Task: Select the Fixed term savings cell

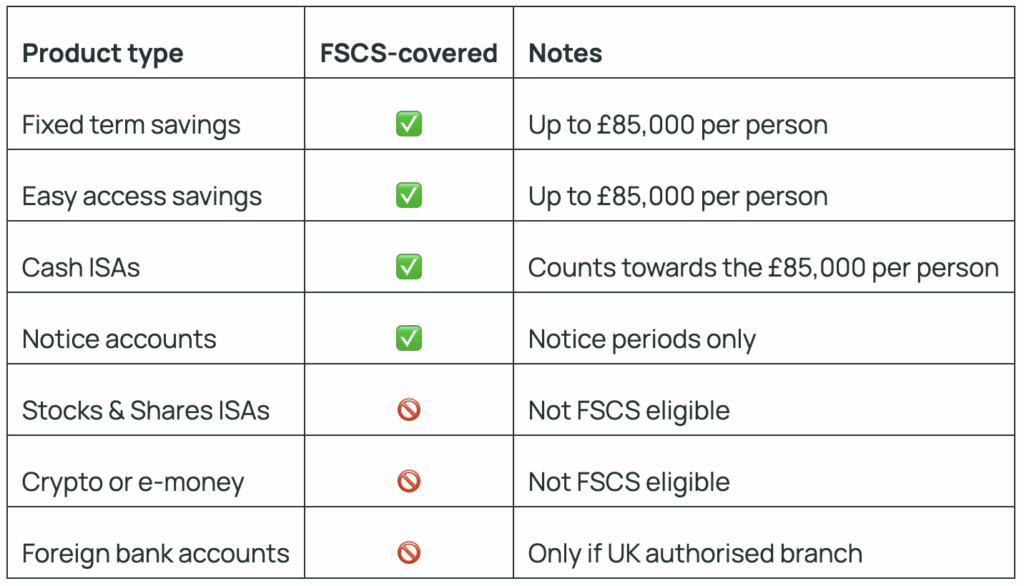Action: coord(131,125)
